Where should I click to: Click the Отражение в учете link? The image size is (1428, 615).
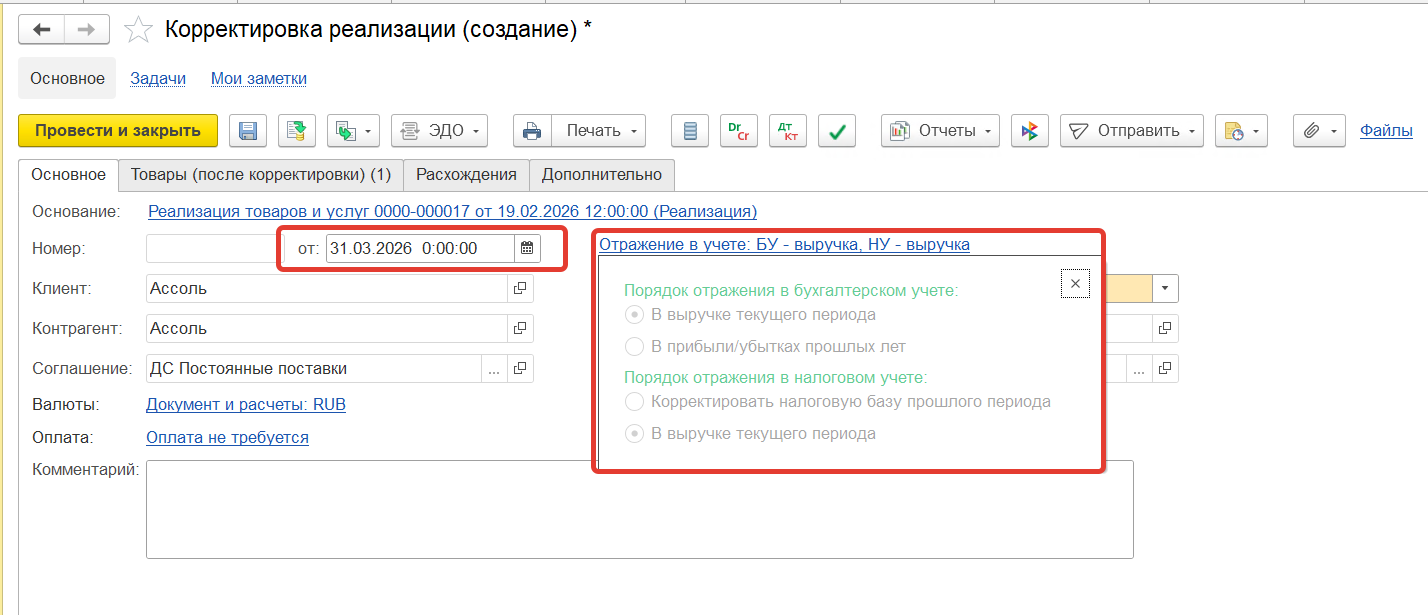tap(784, 243)
